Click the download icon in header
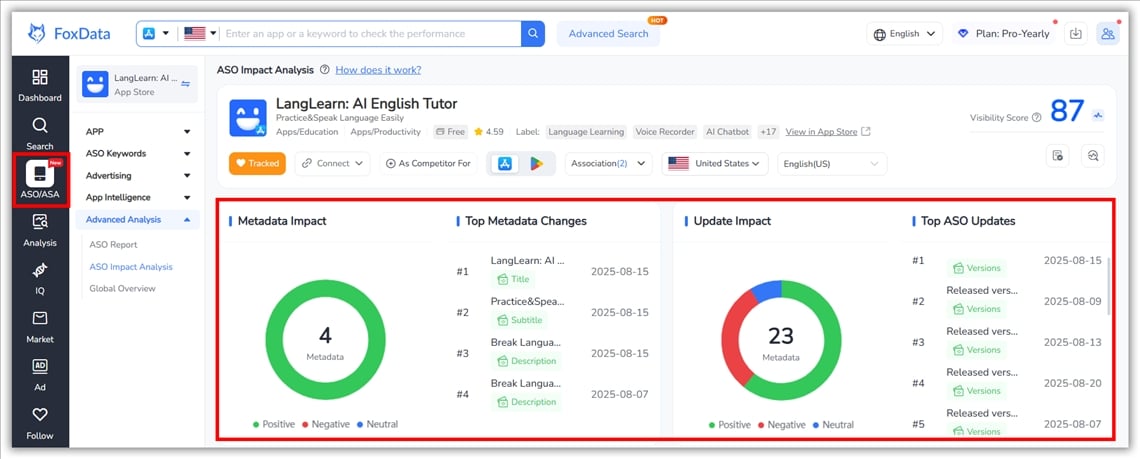1140x459 pixels. click(1076, 33)
